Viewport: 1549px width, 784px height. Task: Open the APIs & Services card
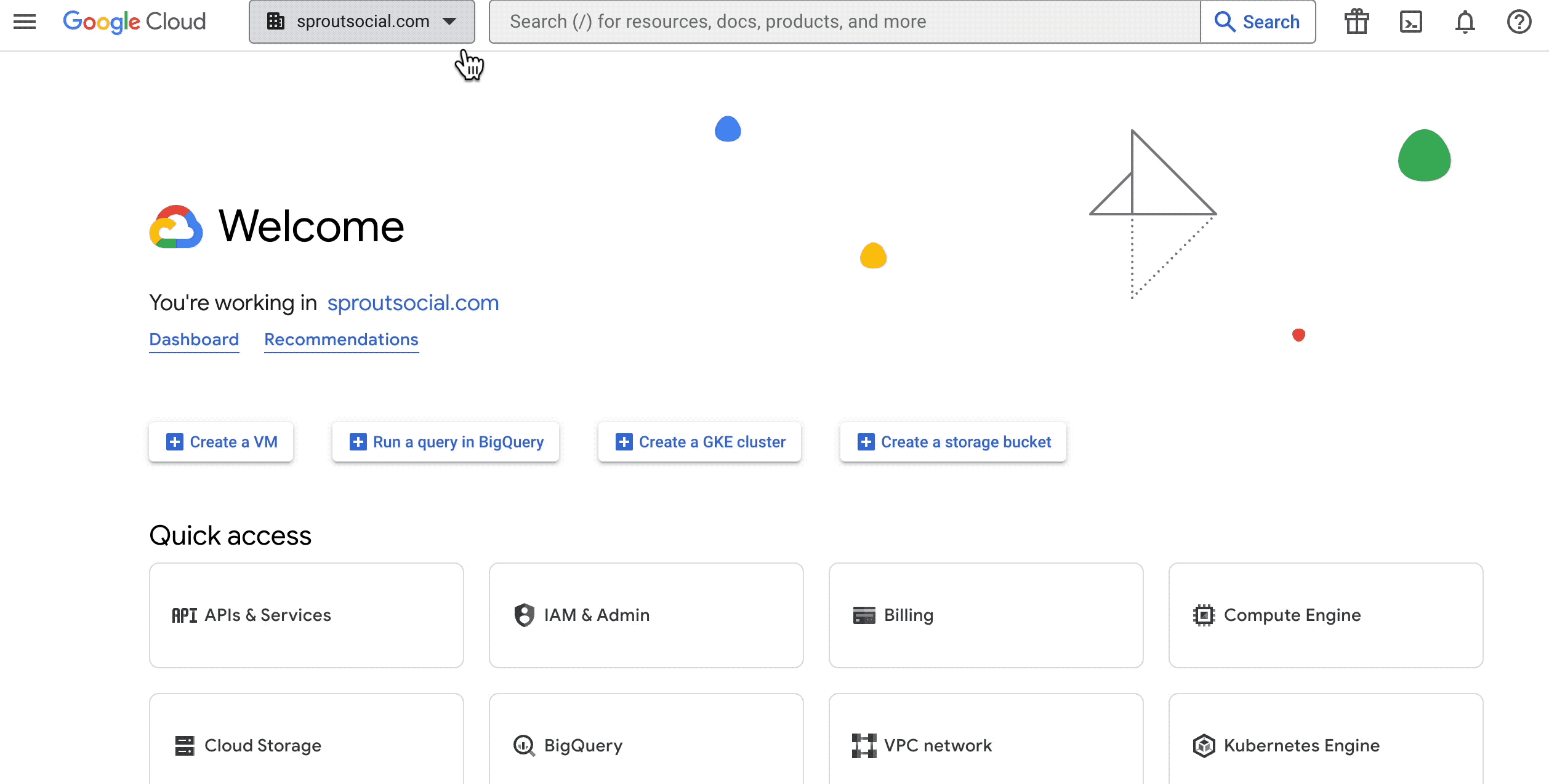click(x=307, y=615)
